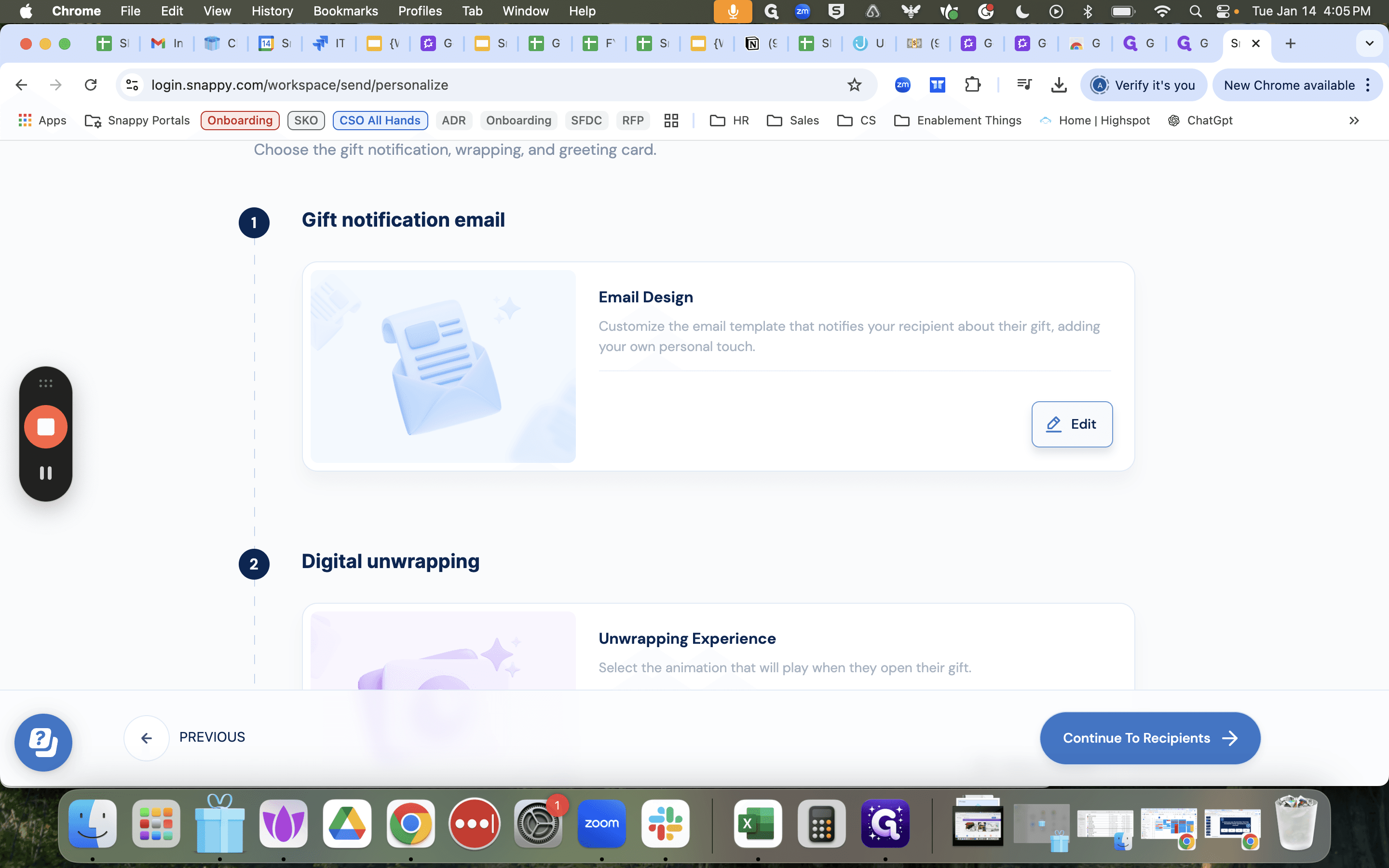This screenshot has width=1389, height=868.
Task: Open Trash in the Dock
Action: [x=1295, y=823]
